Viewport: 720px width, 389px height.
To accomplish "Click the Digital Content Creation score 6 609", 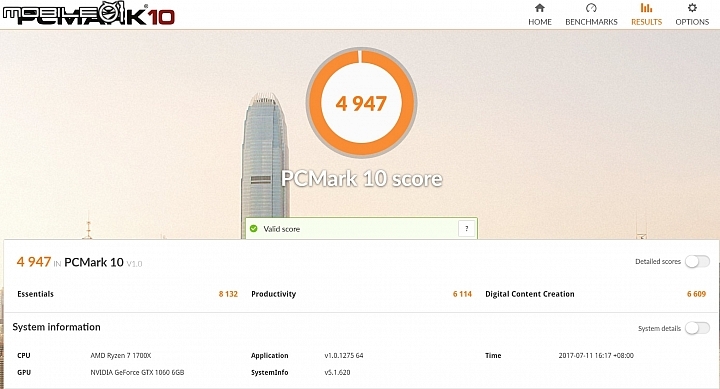I will [696, 294].
